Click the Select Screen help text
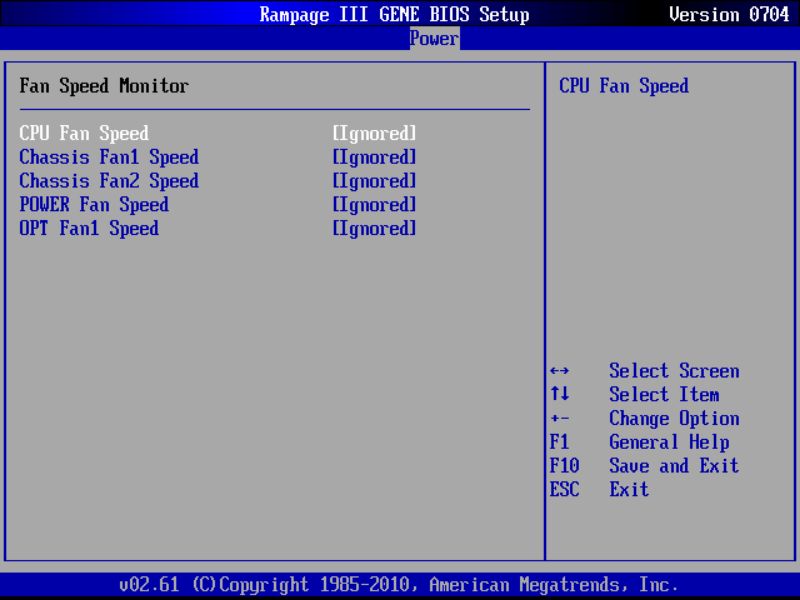800x600 pixels. [x=674, y=371]
